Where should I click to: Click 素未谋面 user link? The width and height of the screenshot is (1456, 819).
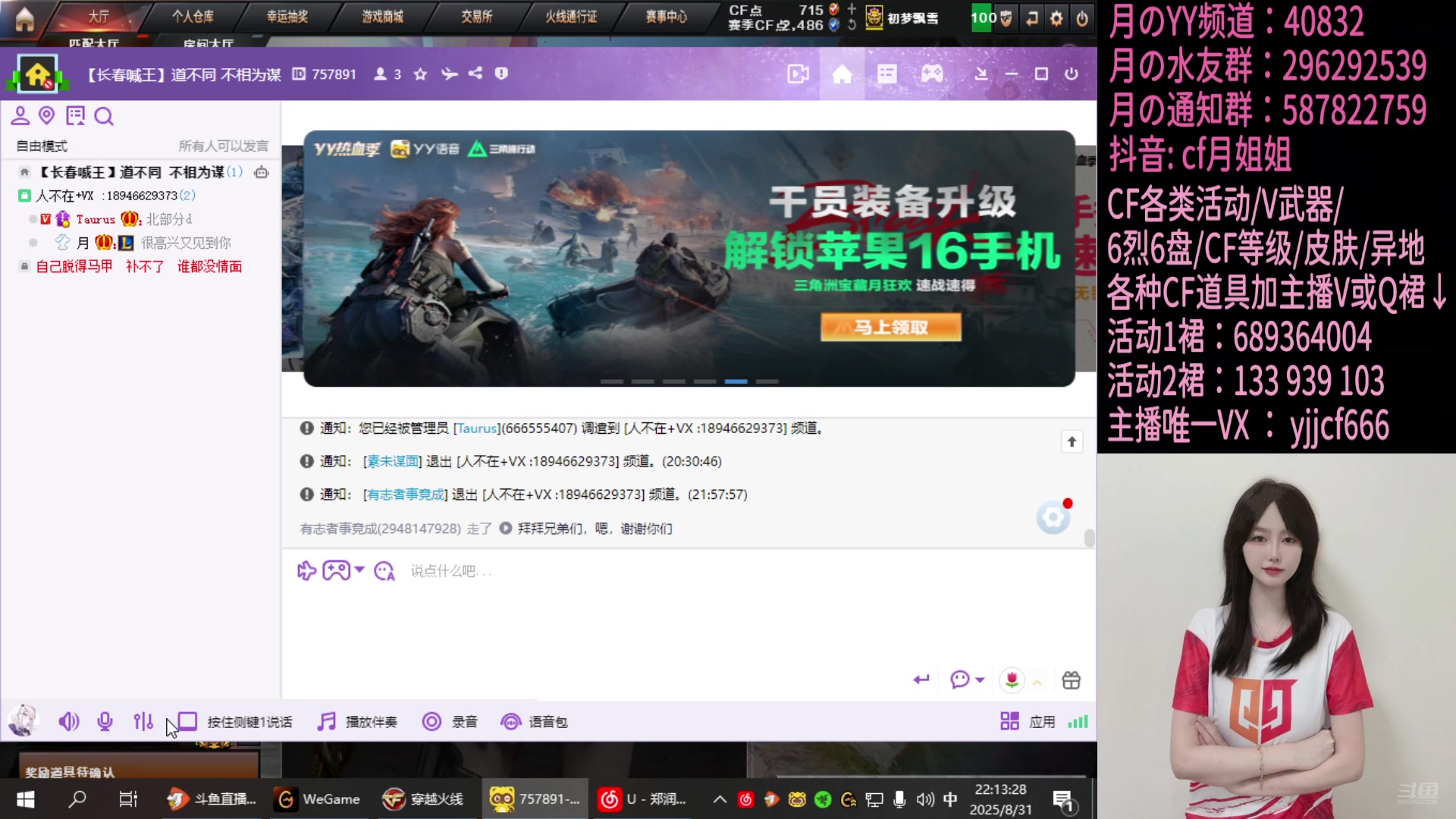tap(393, 461)
